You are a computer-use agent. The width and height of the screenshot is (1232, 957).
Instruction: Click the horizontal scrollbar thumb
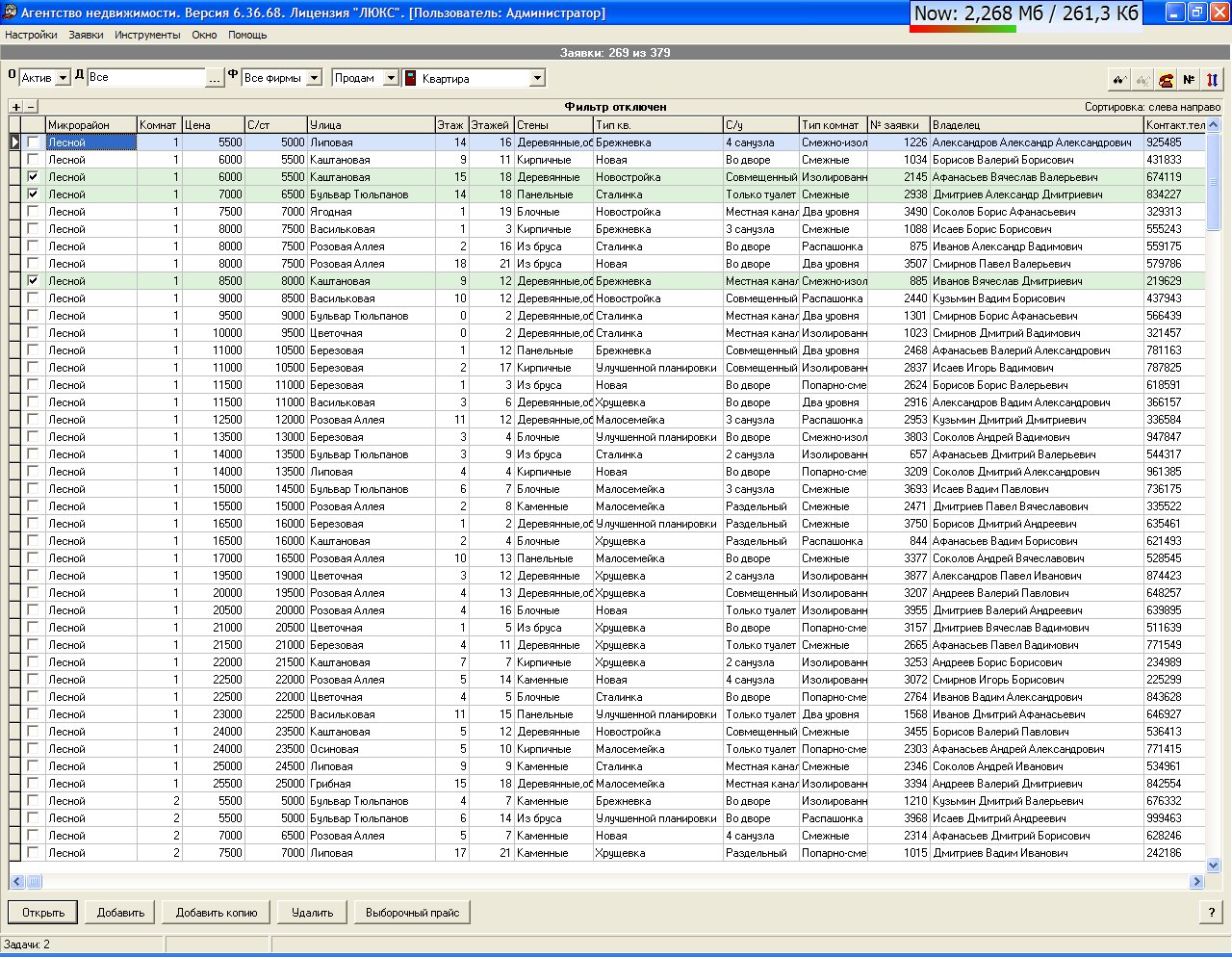point(34,881)
